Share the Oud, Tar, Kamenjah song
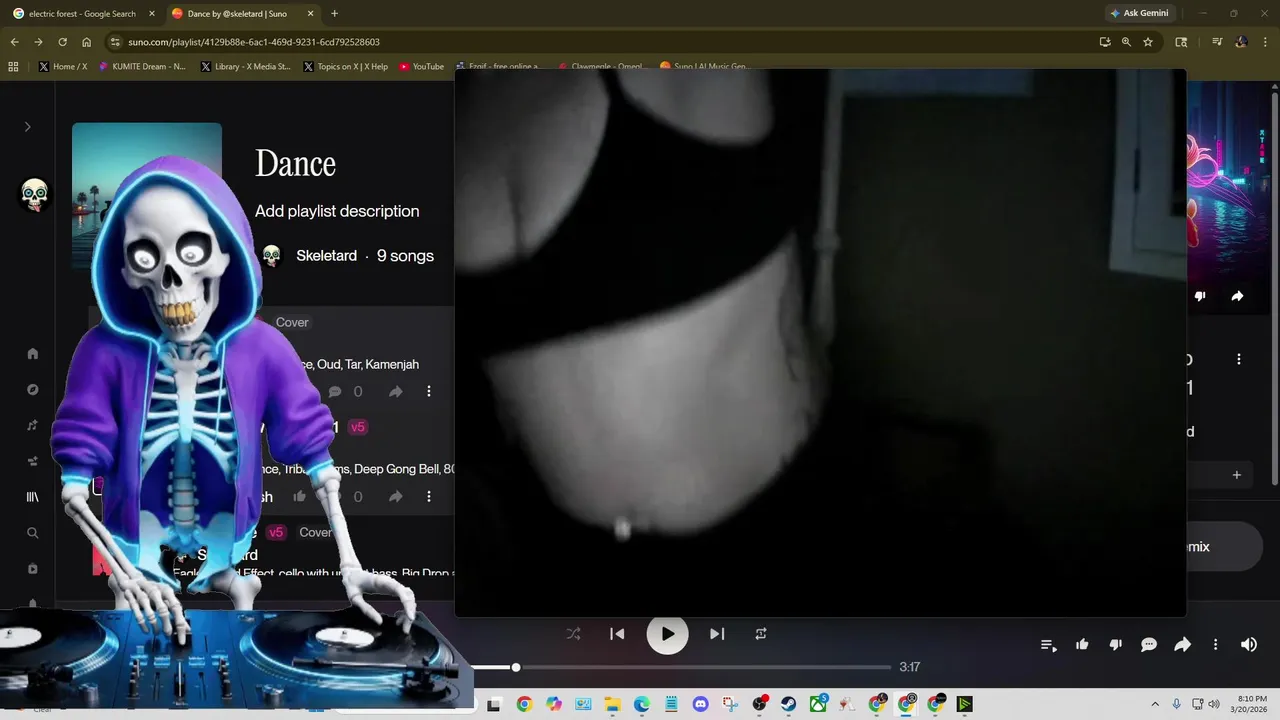Screen dimensions: 1280x720 (396, 392)
